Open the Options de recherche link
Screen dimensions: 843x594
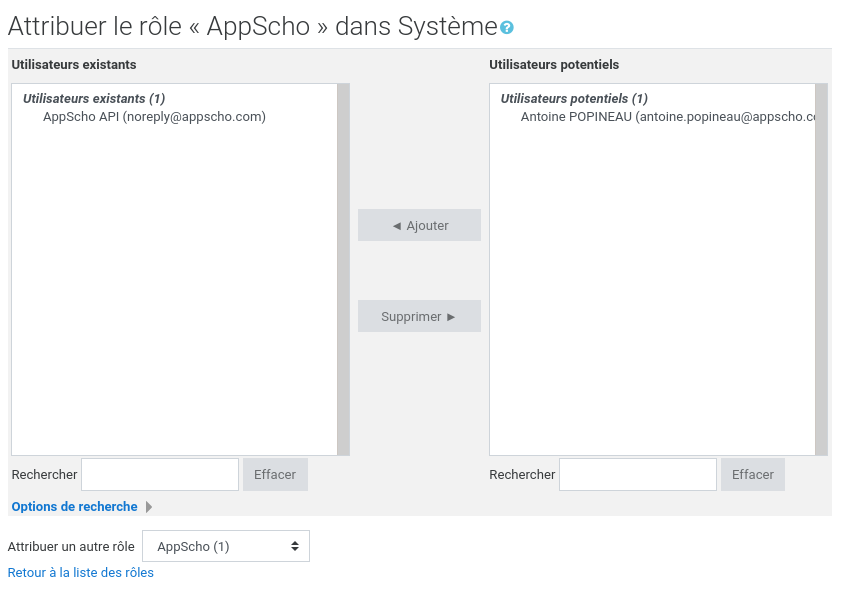click(x=75, y=507)
